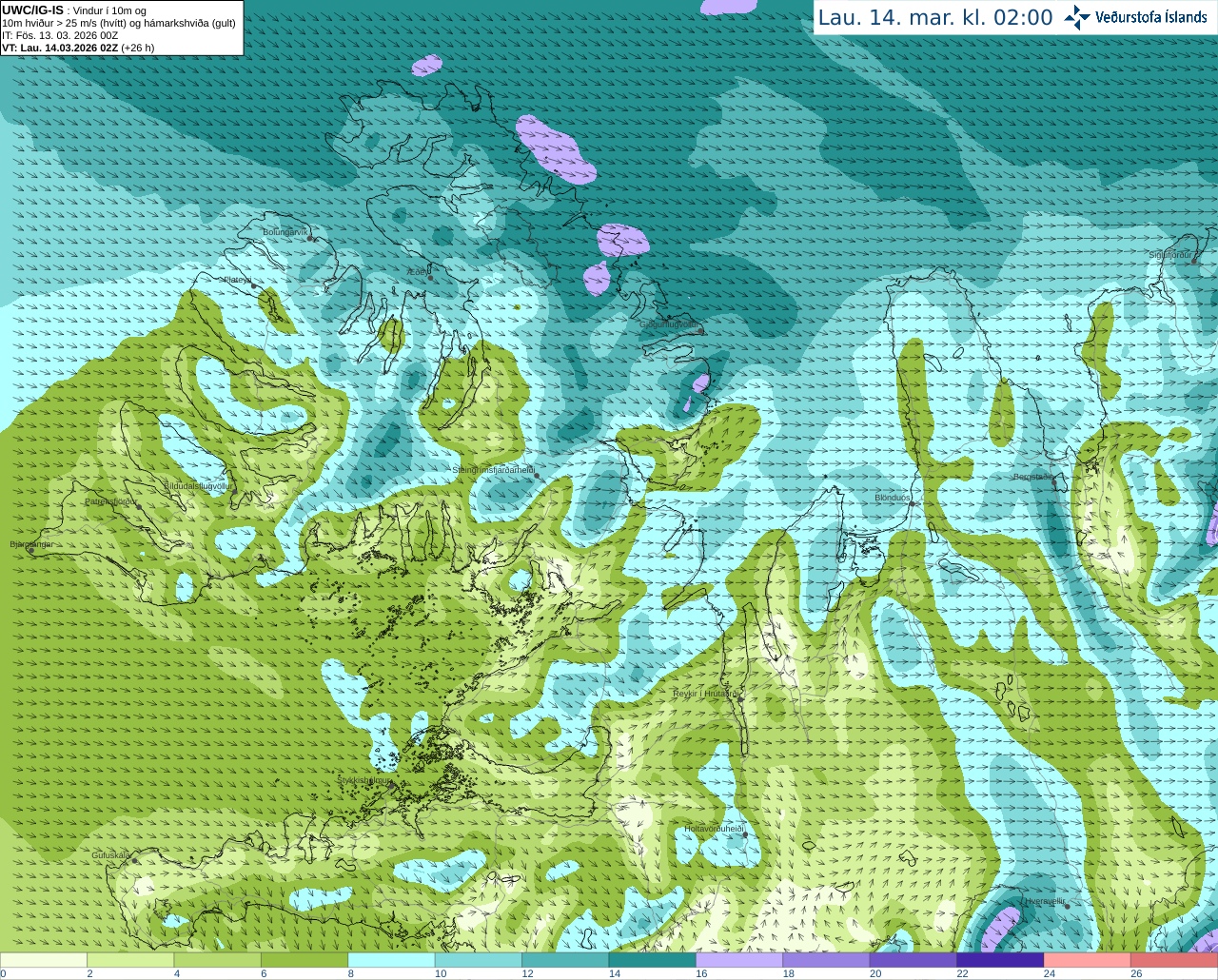
Task: Click the Bergsstaðir station label
Action: (x=1033, y=477)
